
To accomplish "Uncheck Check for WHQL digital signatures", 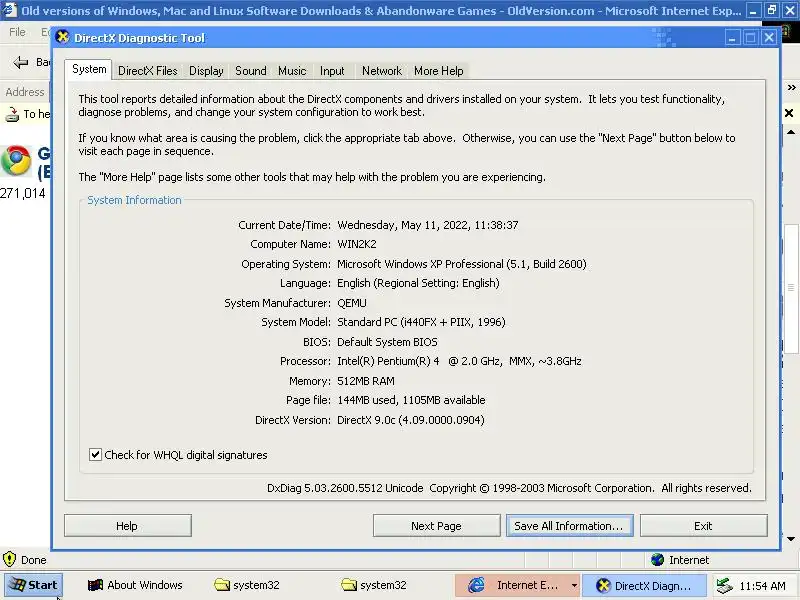I will point(95,455).
